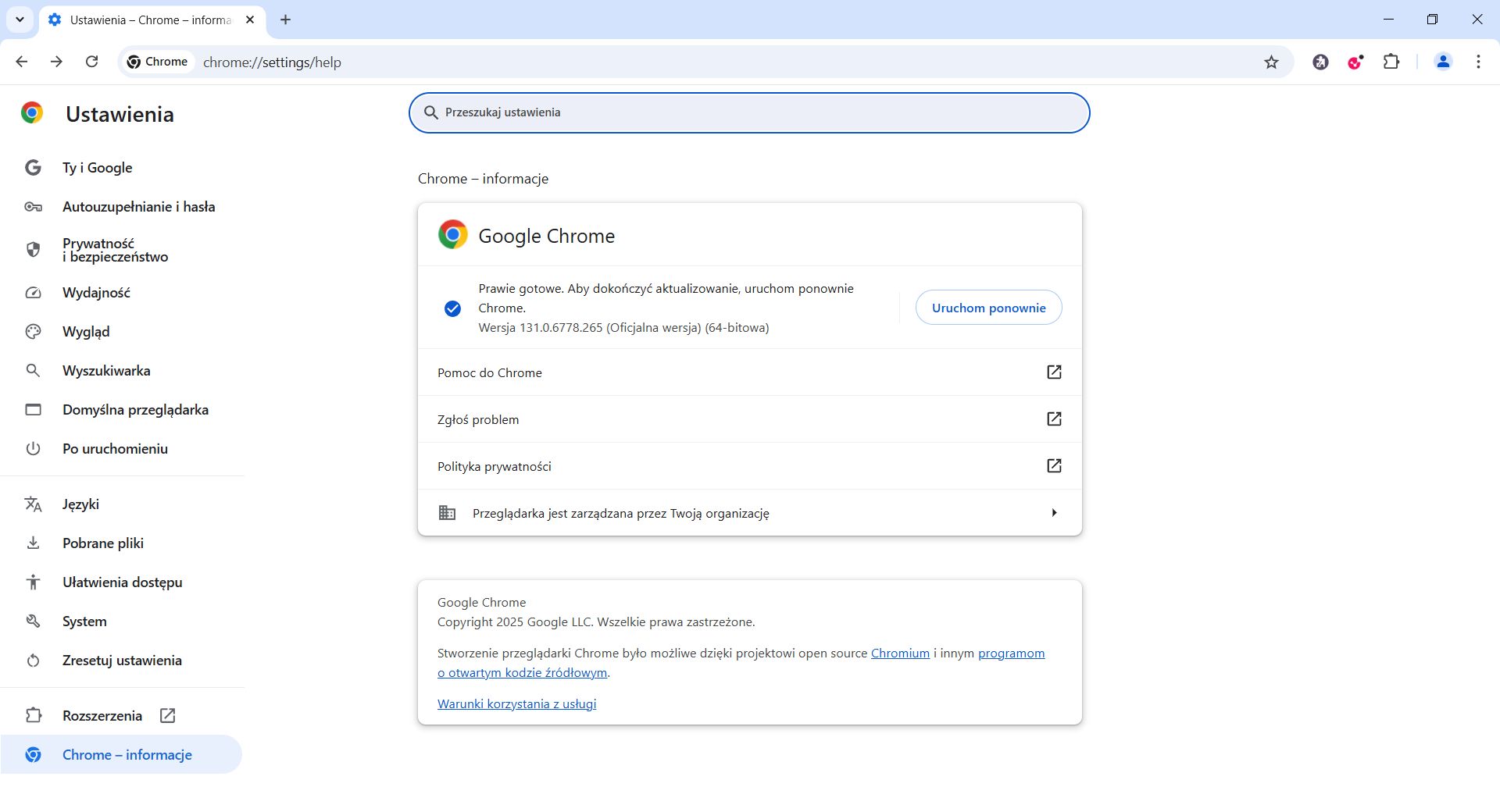1500x812 pixels.
Task: Click the "Uruchom ponownie" button
Action: (x=987, y=307)
